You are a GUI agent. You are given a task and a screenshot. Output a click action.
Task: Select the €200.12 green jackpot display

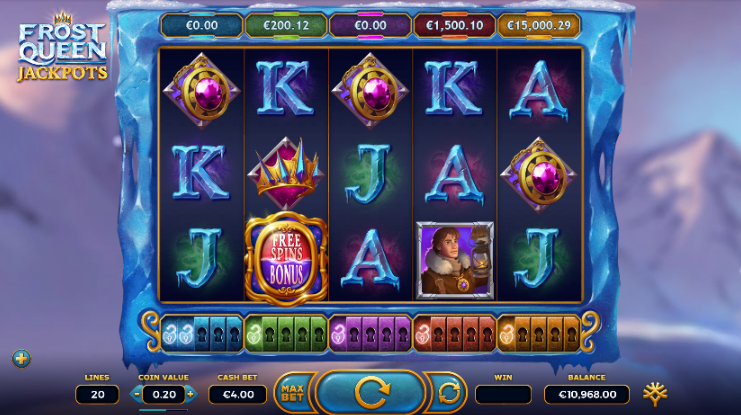[x=286, y=26]
